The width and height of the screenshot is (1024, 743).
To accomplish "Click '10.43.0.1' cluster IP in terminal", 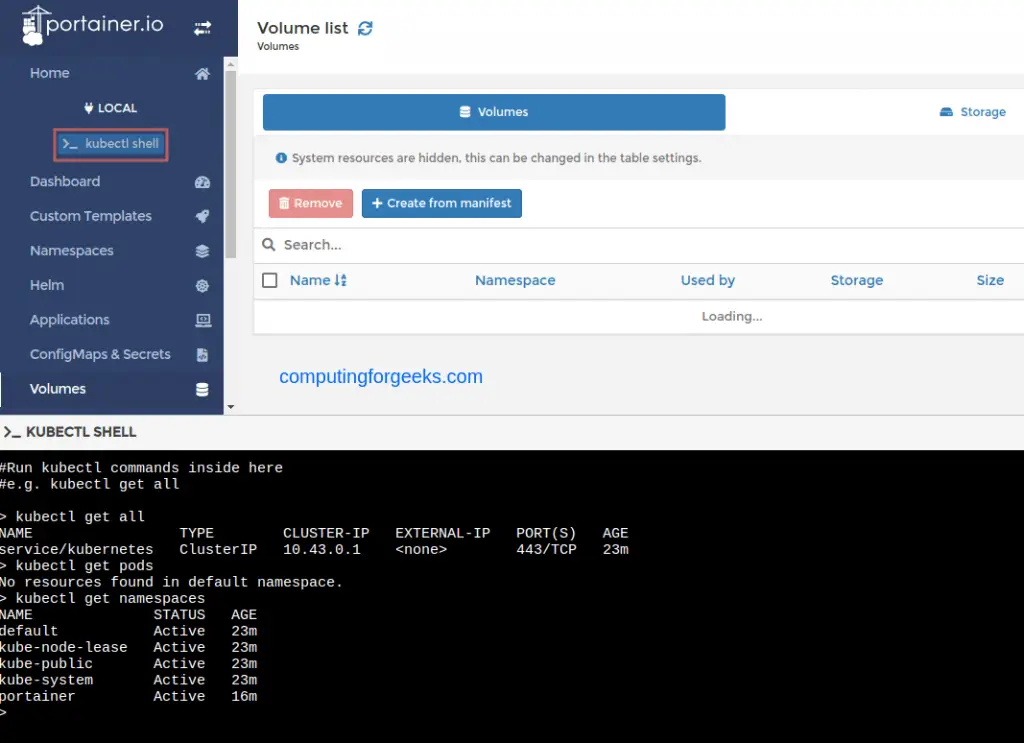I will coord(321,549).
